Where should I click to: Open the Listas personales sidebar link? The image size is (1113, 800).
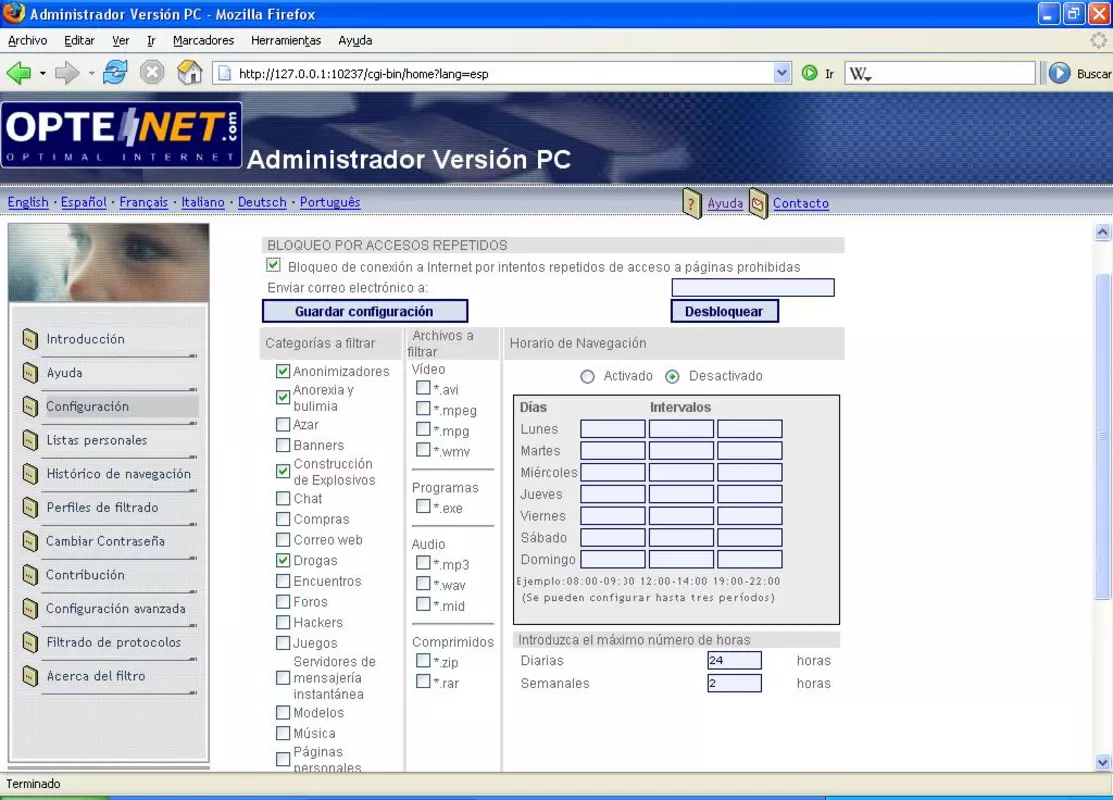pos(97,440)
